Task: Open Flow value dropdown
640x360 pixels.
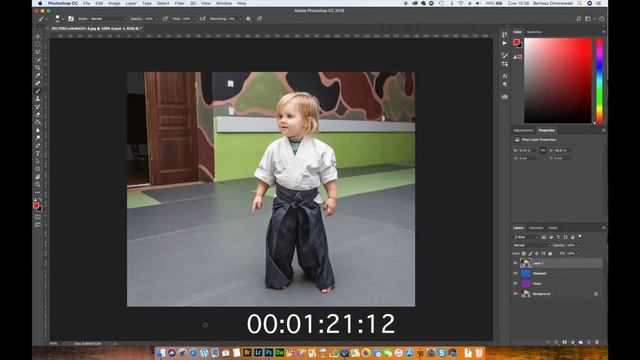Action: [194, 19]
